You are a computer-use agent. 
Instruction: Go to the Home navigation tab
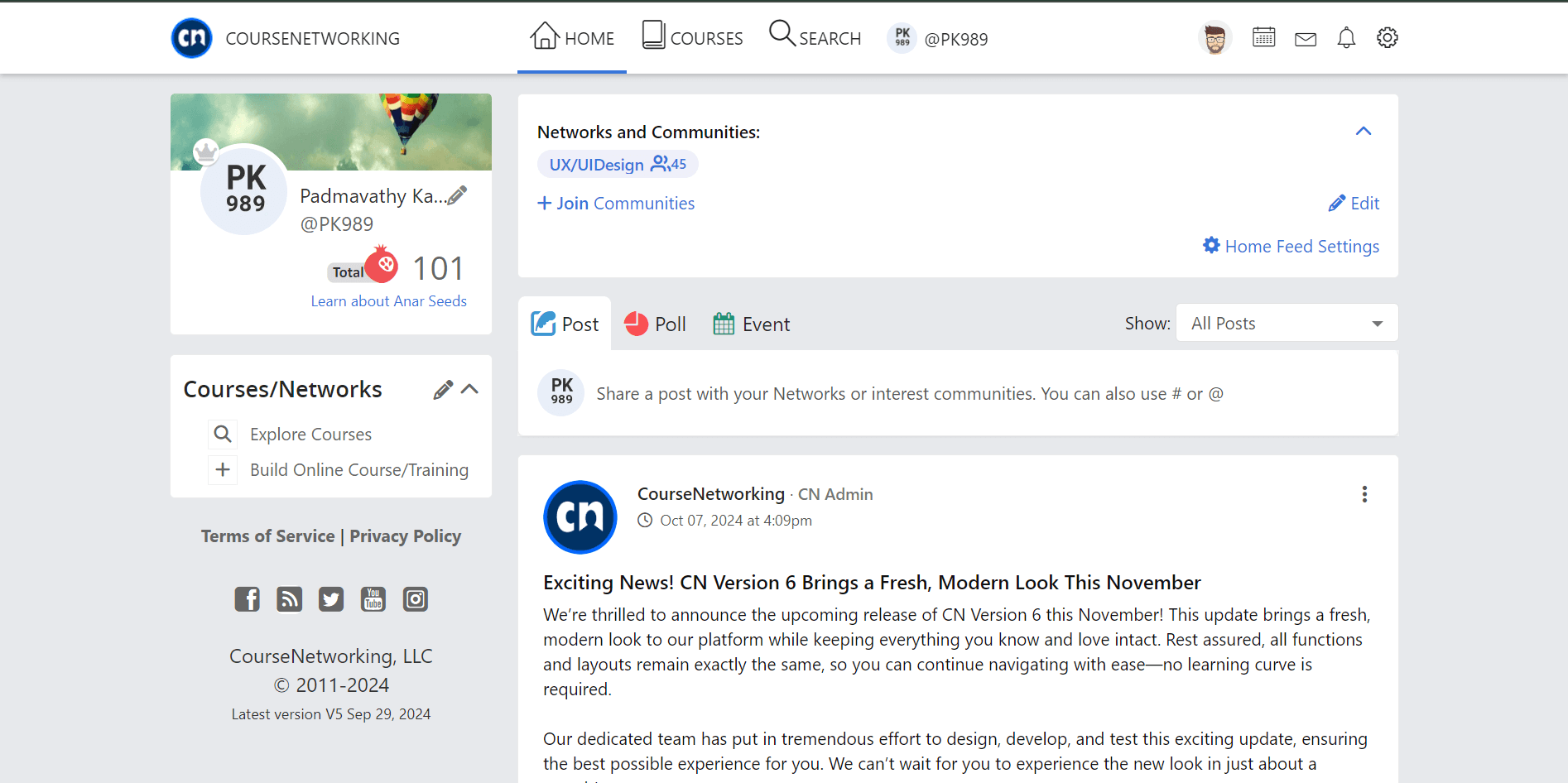coord(572,37)
